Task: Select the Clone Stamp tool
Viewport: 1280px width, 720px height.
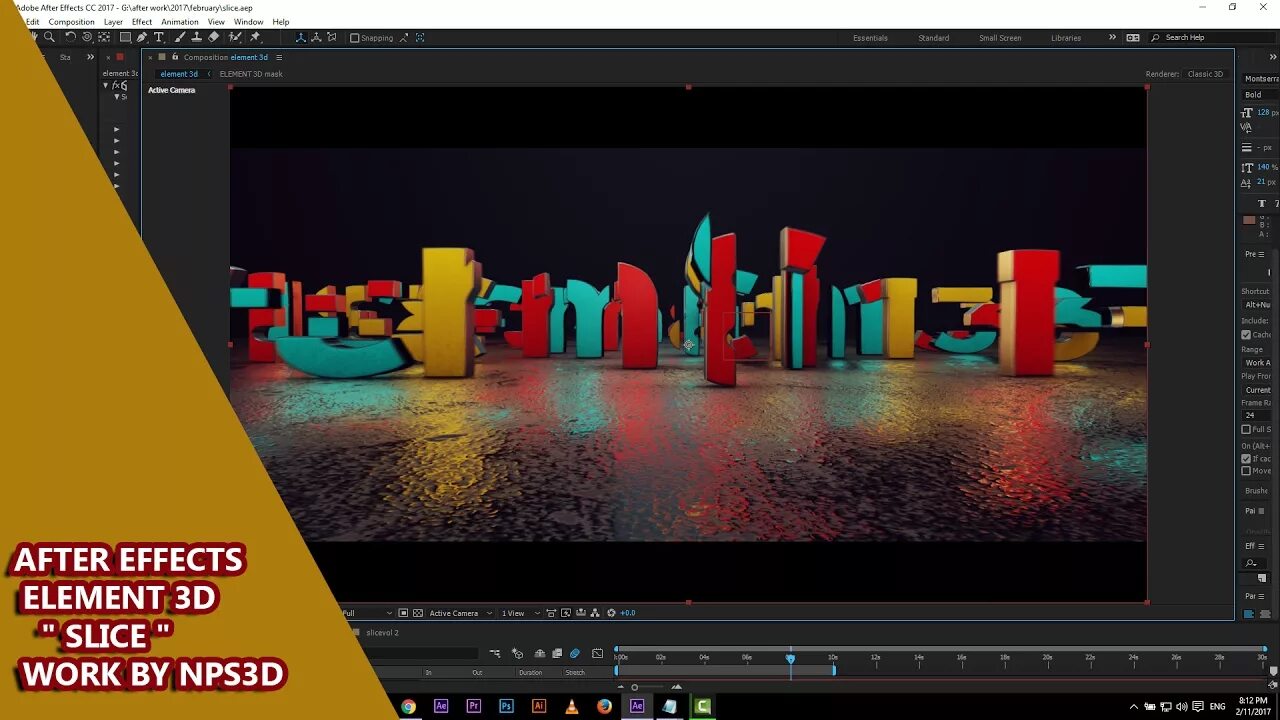Action: click(x=196, y=37)
